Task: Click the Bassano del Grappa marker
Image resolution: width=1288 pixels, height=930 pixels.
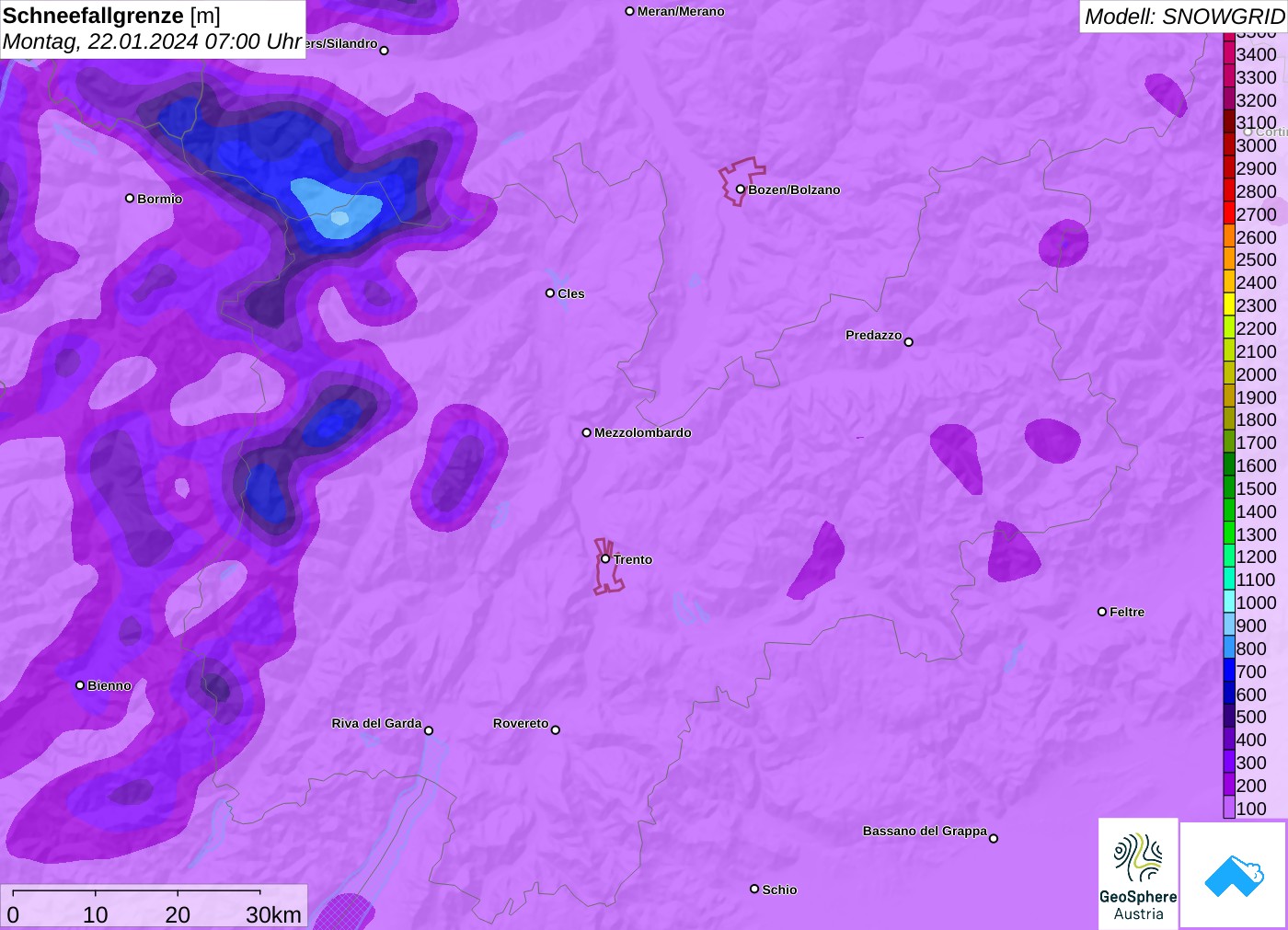Action: (994, 838)
